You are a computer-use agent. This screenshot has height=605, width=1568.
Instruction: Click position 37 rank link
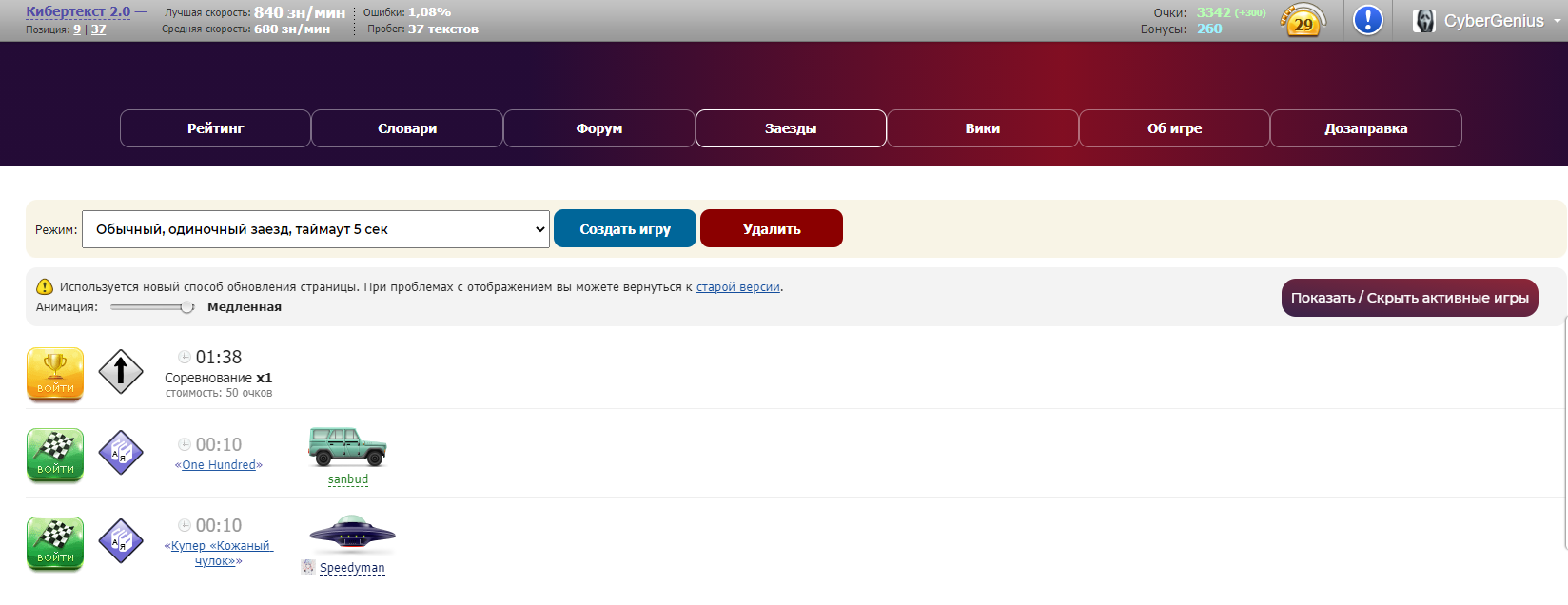point(99,29)
